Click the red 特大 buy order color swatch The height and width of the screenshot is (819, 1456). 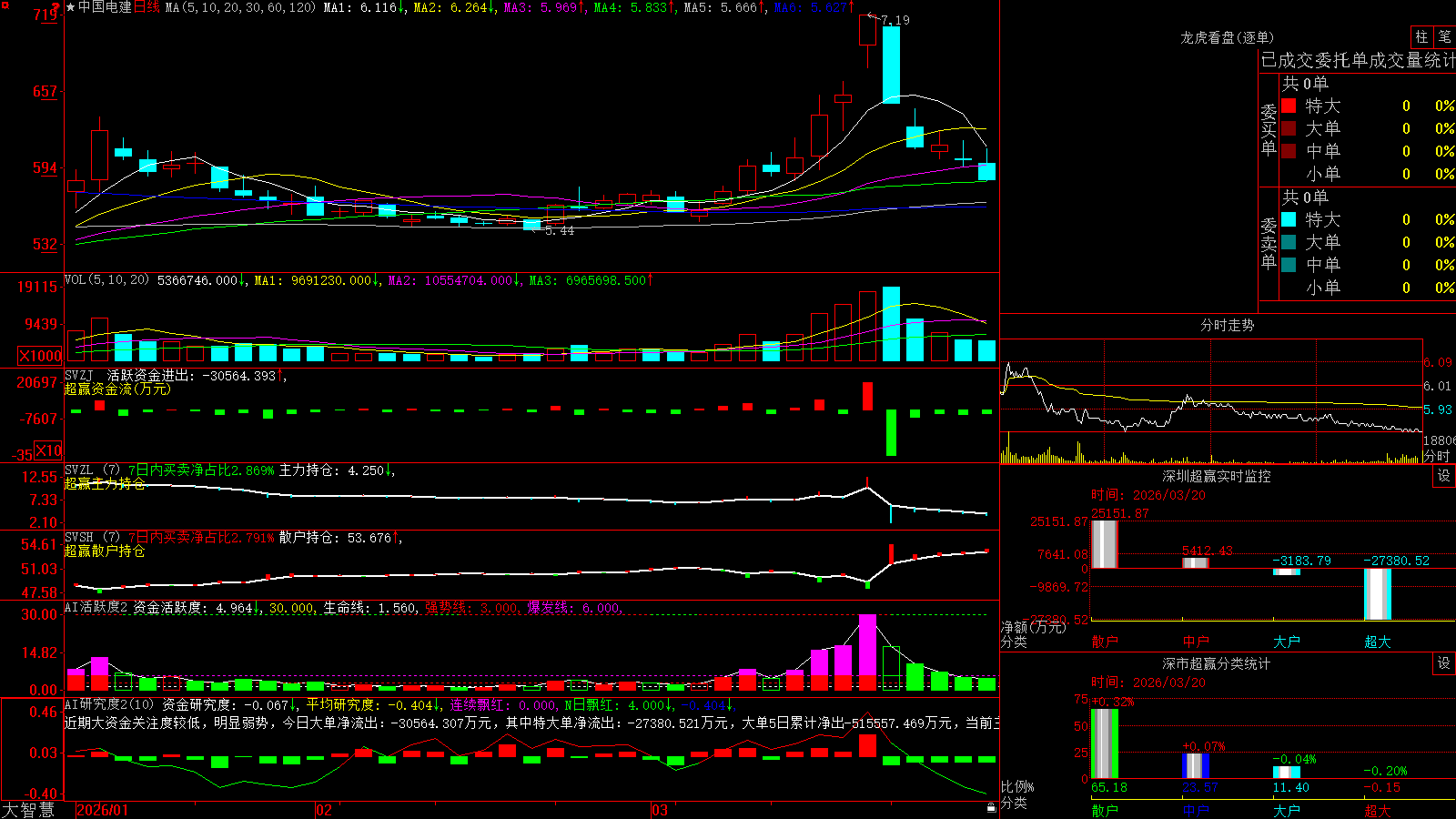(1289, 106)
